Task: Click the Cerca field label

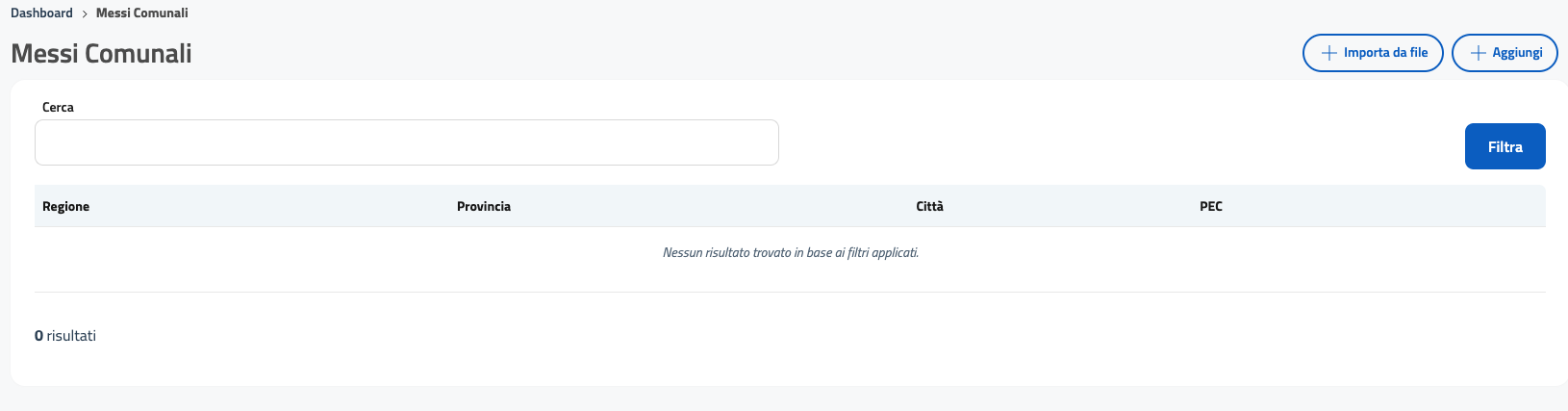Action: 58,107
